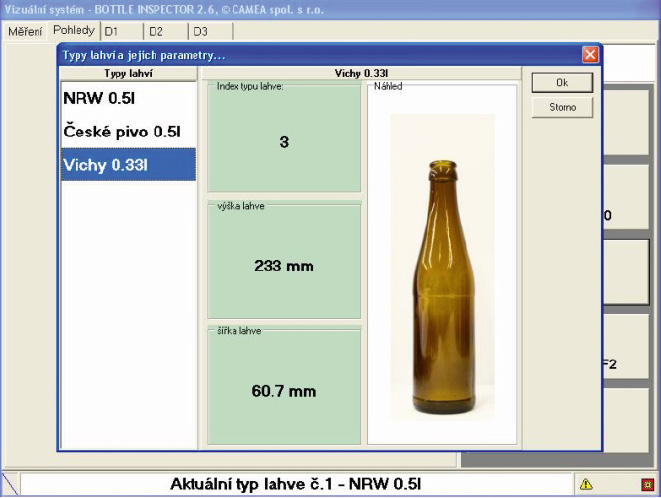
Task: Open the Pohledy tab
Action: pos(74,30)
